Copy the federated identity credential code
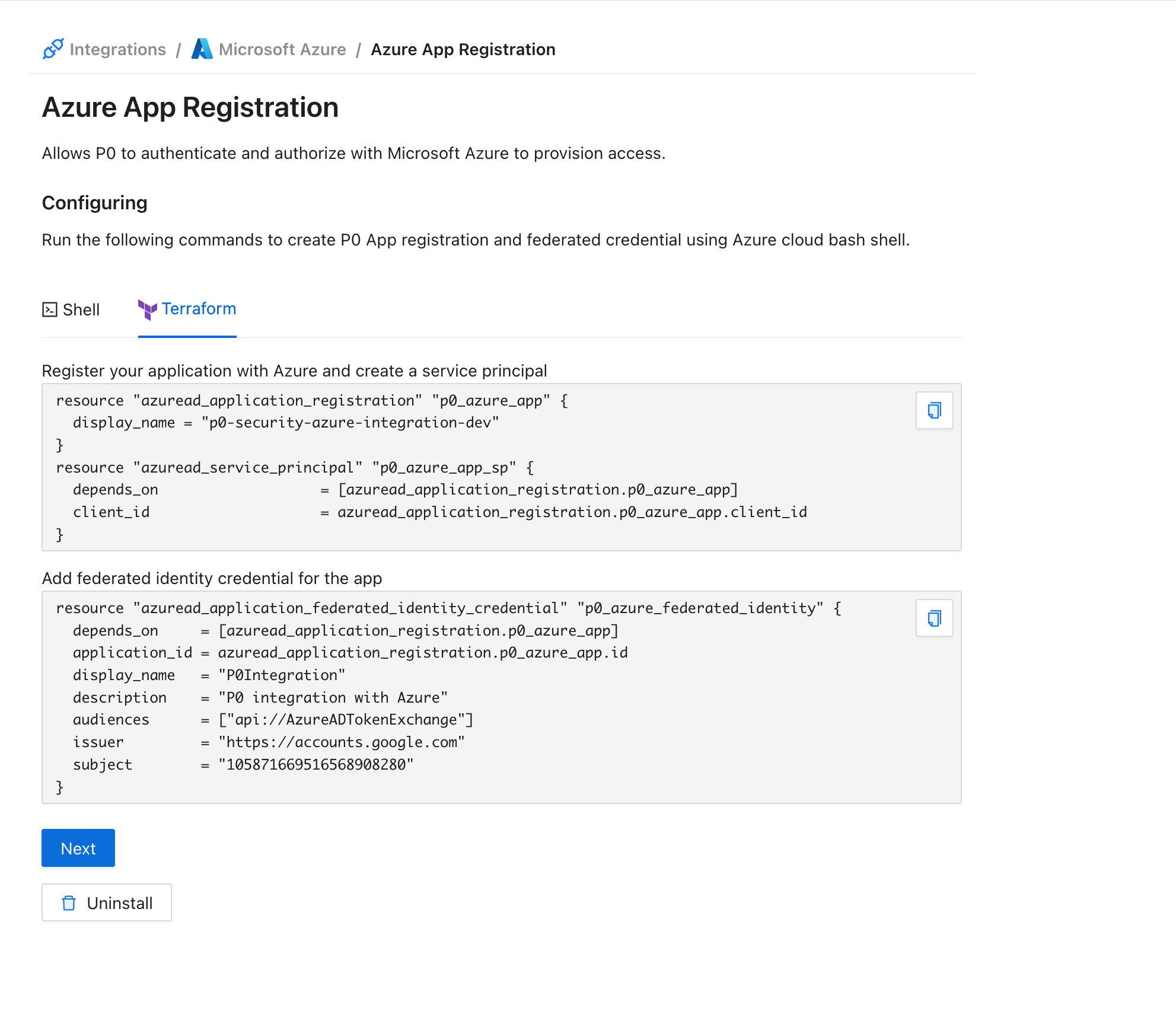 933,618
